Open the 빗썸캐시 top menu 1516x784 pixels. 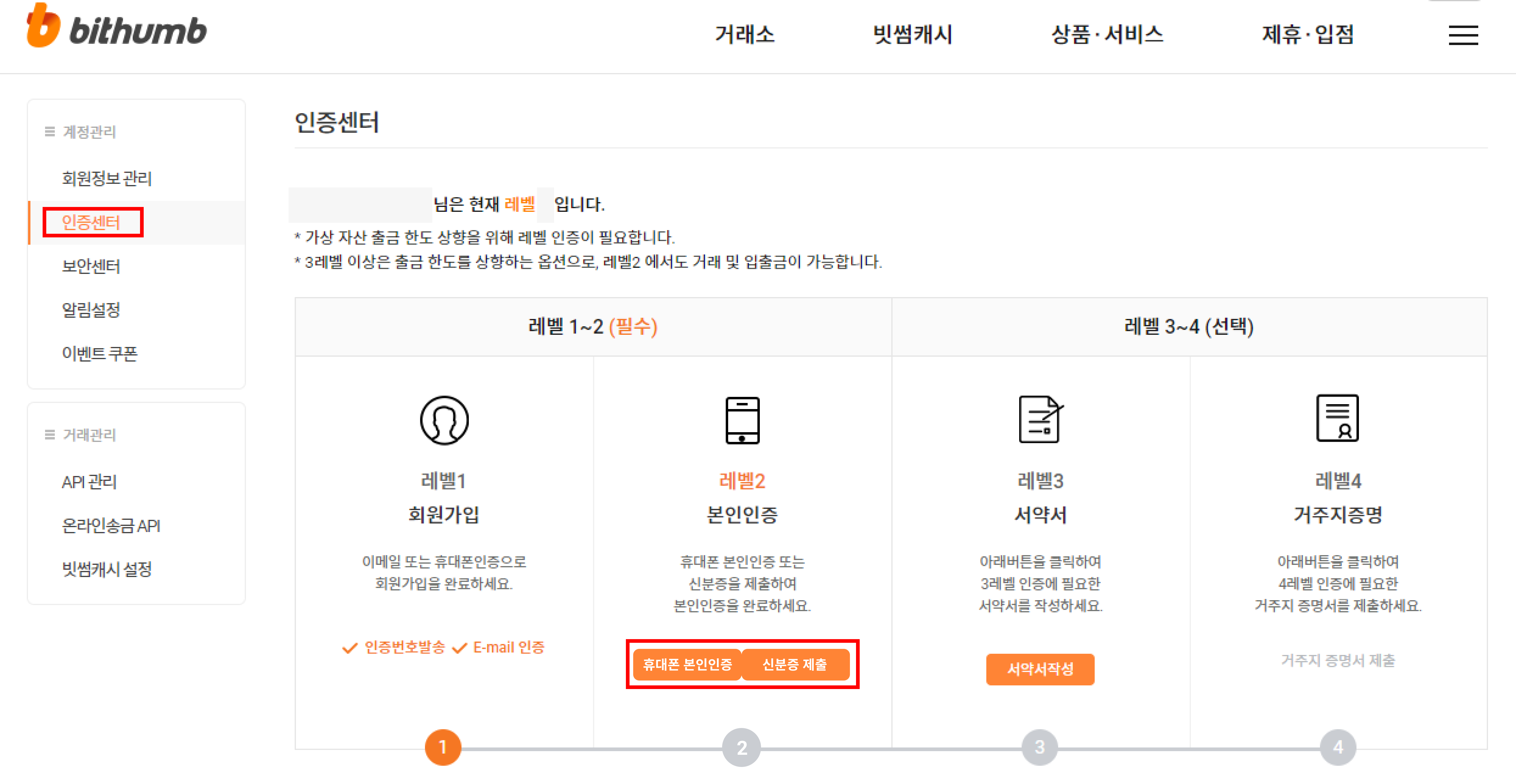pyautogui.click(x=912, y=34)
